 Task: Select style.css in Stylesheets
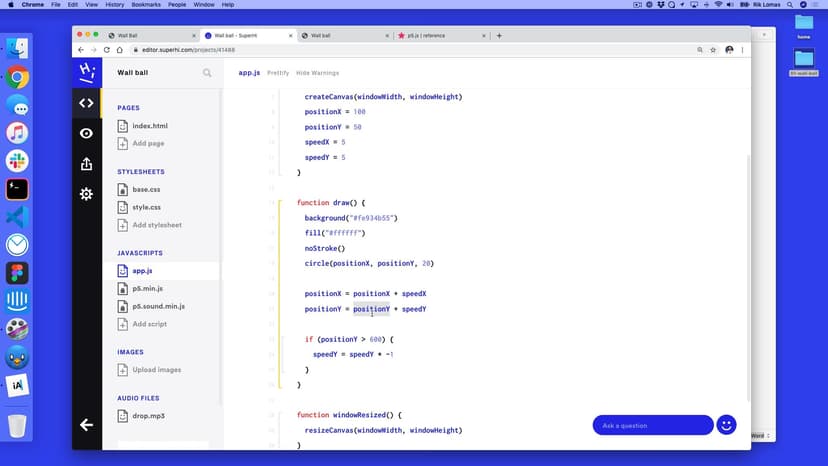click(x=146, y=207)
